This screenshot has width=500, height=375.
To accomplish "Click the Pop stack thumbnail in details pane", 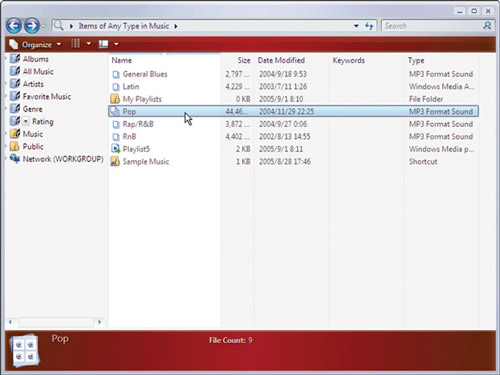I will (x=24, y=351).
